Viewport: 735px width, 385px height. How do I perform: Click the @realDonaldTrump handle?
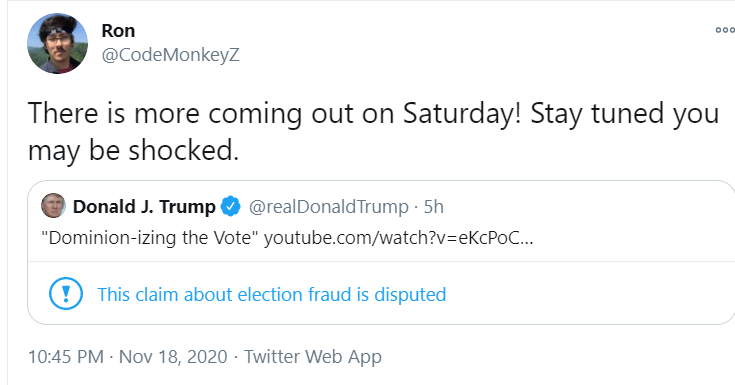[329, 207]
